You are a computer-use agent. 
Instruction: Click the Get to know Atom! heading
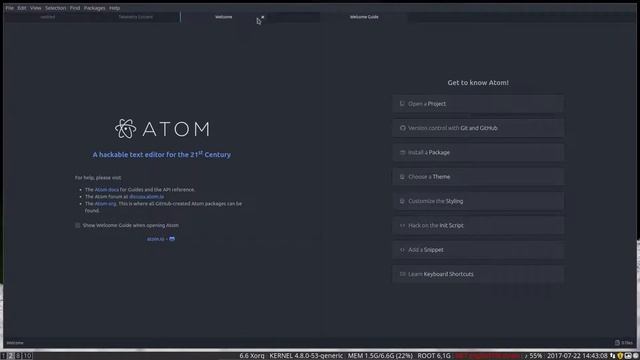(478, 83)
